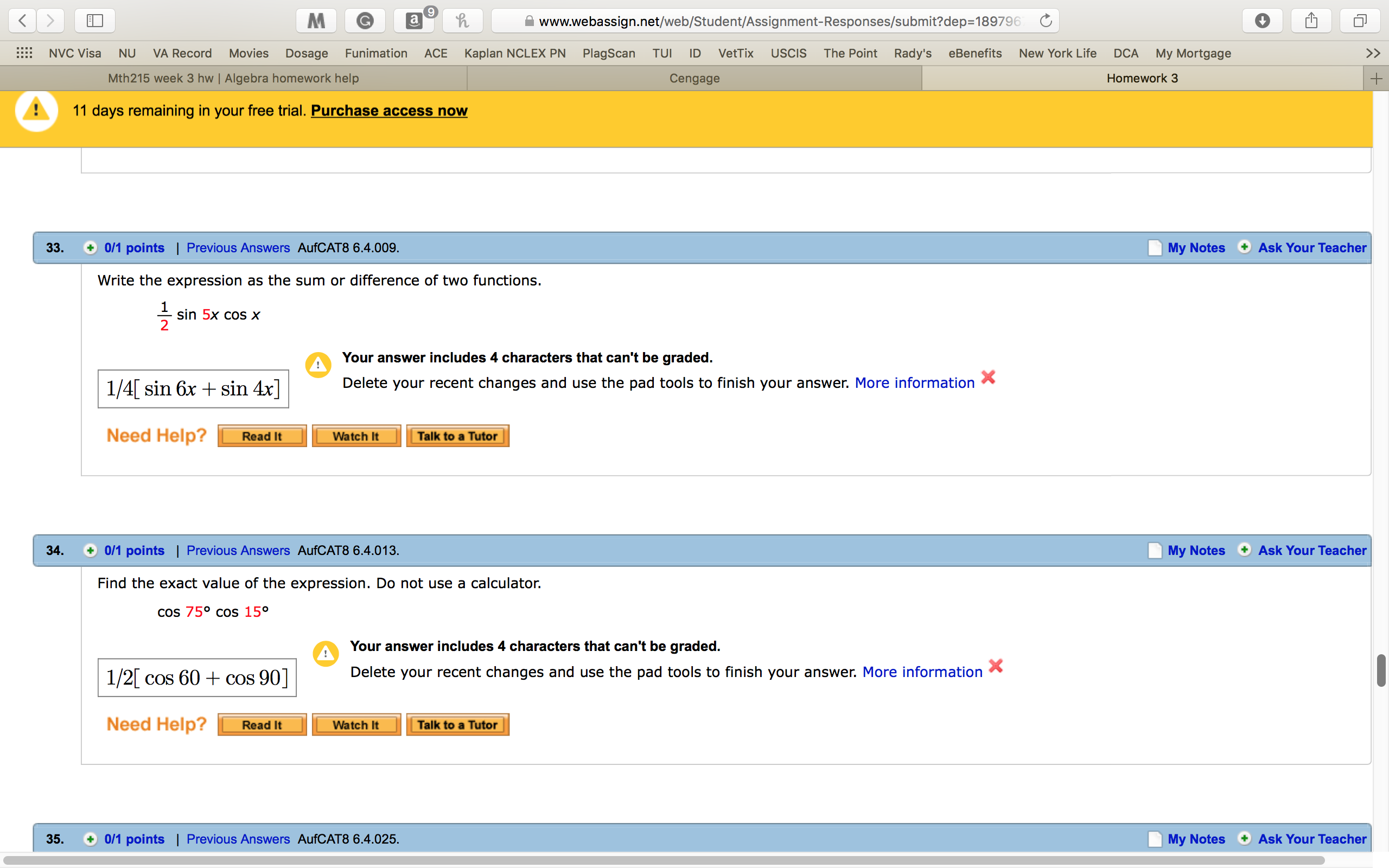Switch to the Cengage tab
This screenshot has height=868, width=1389.
[x=694, y=79]
